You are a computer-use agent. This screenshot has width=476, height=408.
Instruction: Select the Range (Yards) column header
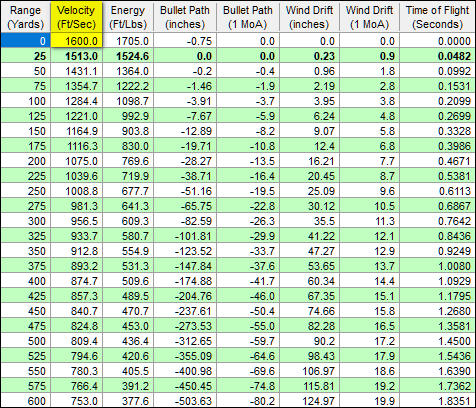click(26, 17)
